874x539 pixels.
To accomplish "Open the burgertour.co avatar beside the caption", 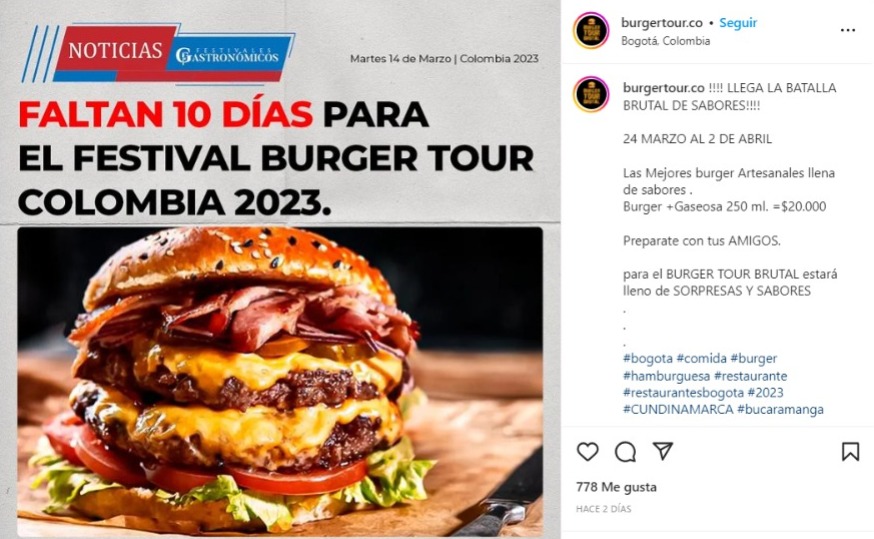I will [x=591, y=94].
